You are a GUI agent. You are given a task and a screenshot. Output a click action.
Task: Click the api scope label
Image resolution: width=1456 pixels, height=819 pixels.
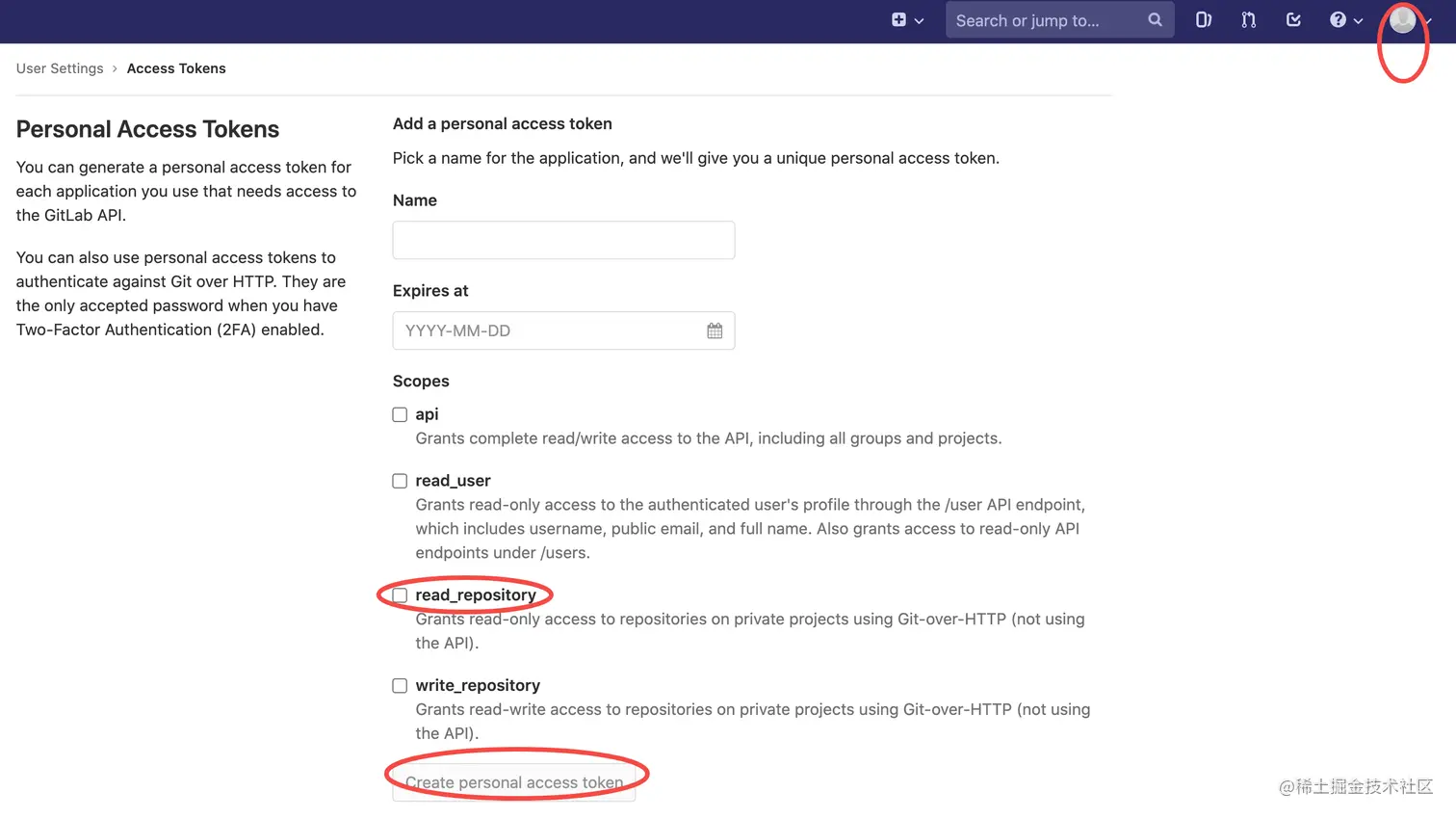(x=427, y=414)
